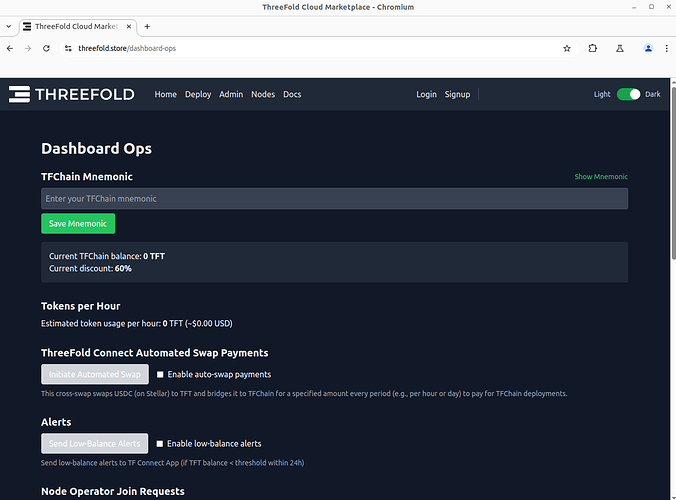Open the Admin nav item
Screen dimensions: 676x500
coord(231,94)
